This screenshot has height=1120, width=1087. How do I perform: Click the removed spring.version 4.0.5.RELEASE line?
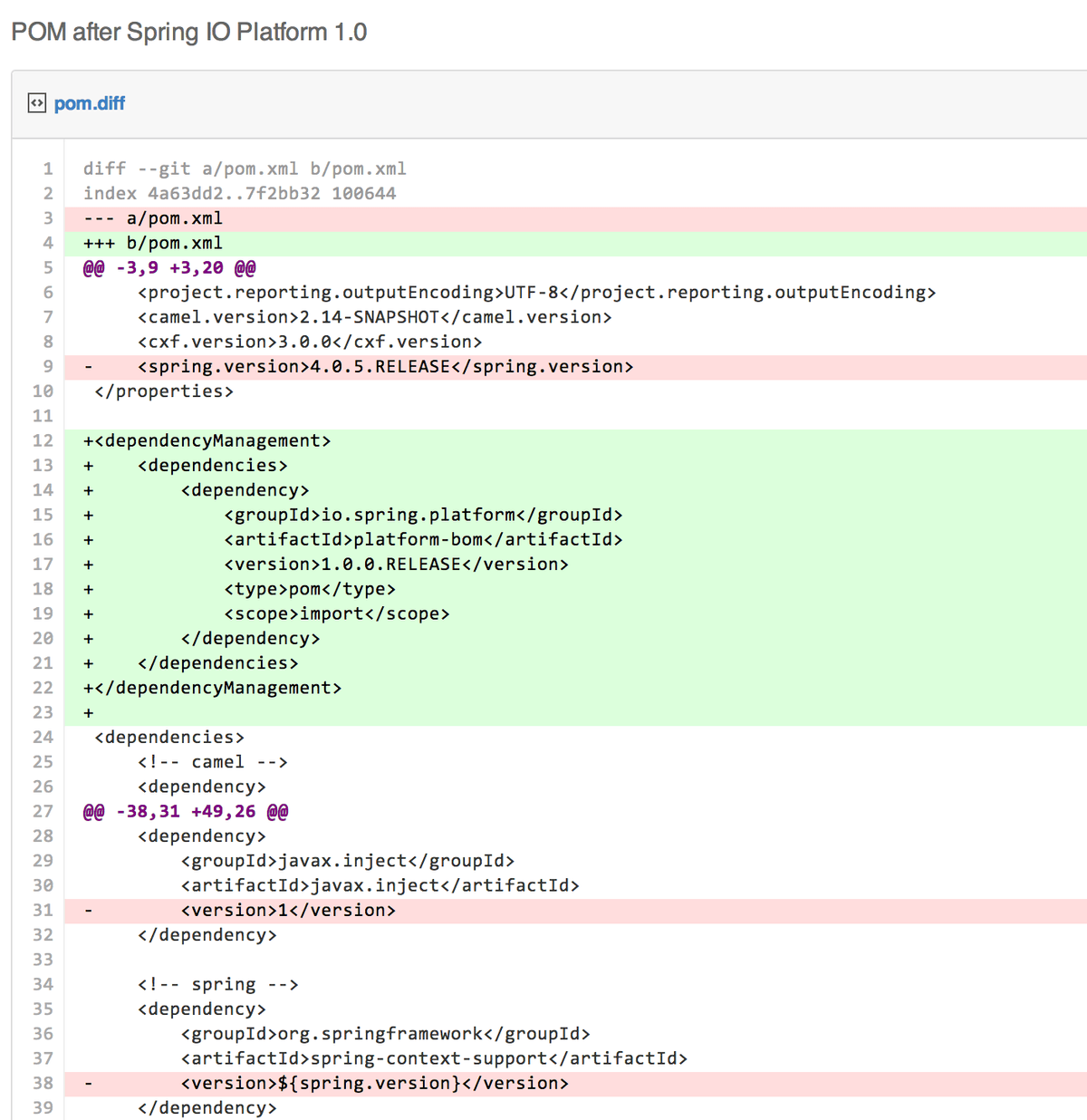click(385, 367)
